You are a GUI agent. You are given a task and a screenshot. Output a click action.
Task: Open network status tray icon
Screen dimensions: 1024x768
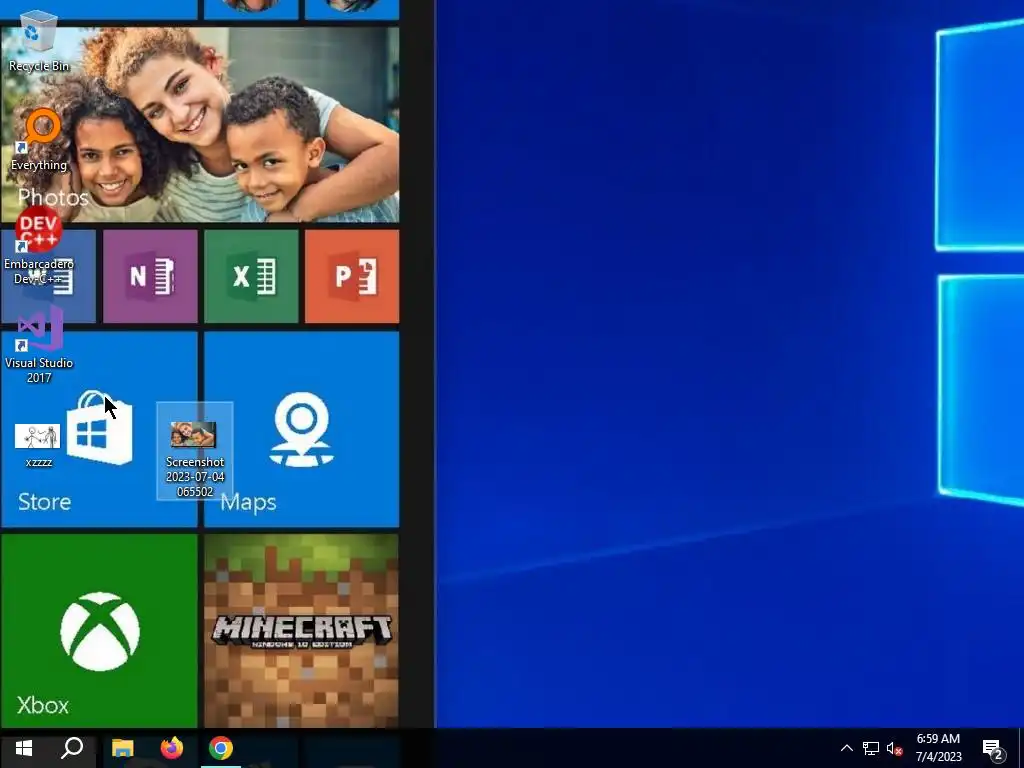click(x=871, y=748)
